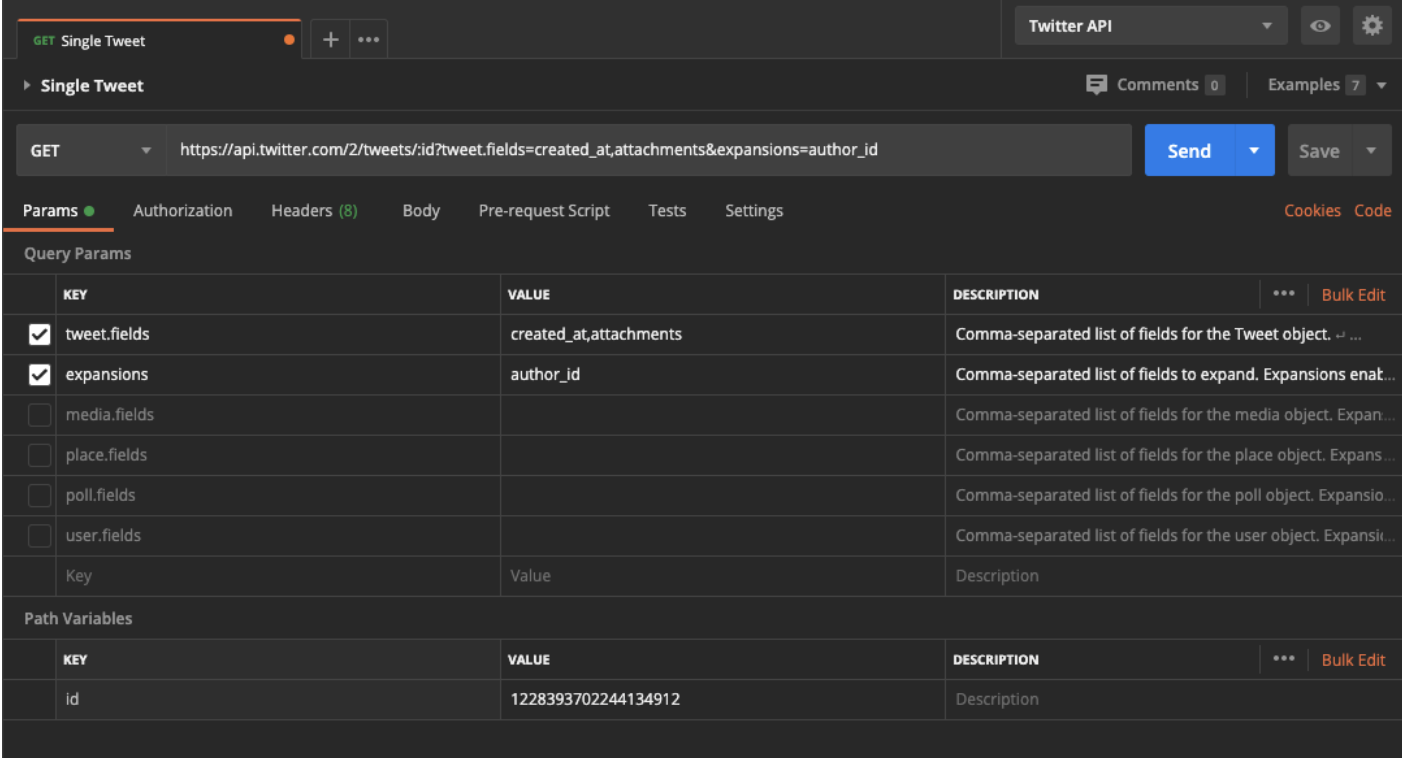Open the Tests tab
The width and height of the screenshot is (1402, 758).
[x=667, y=210]
